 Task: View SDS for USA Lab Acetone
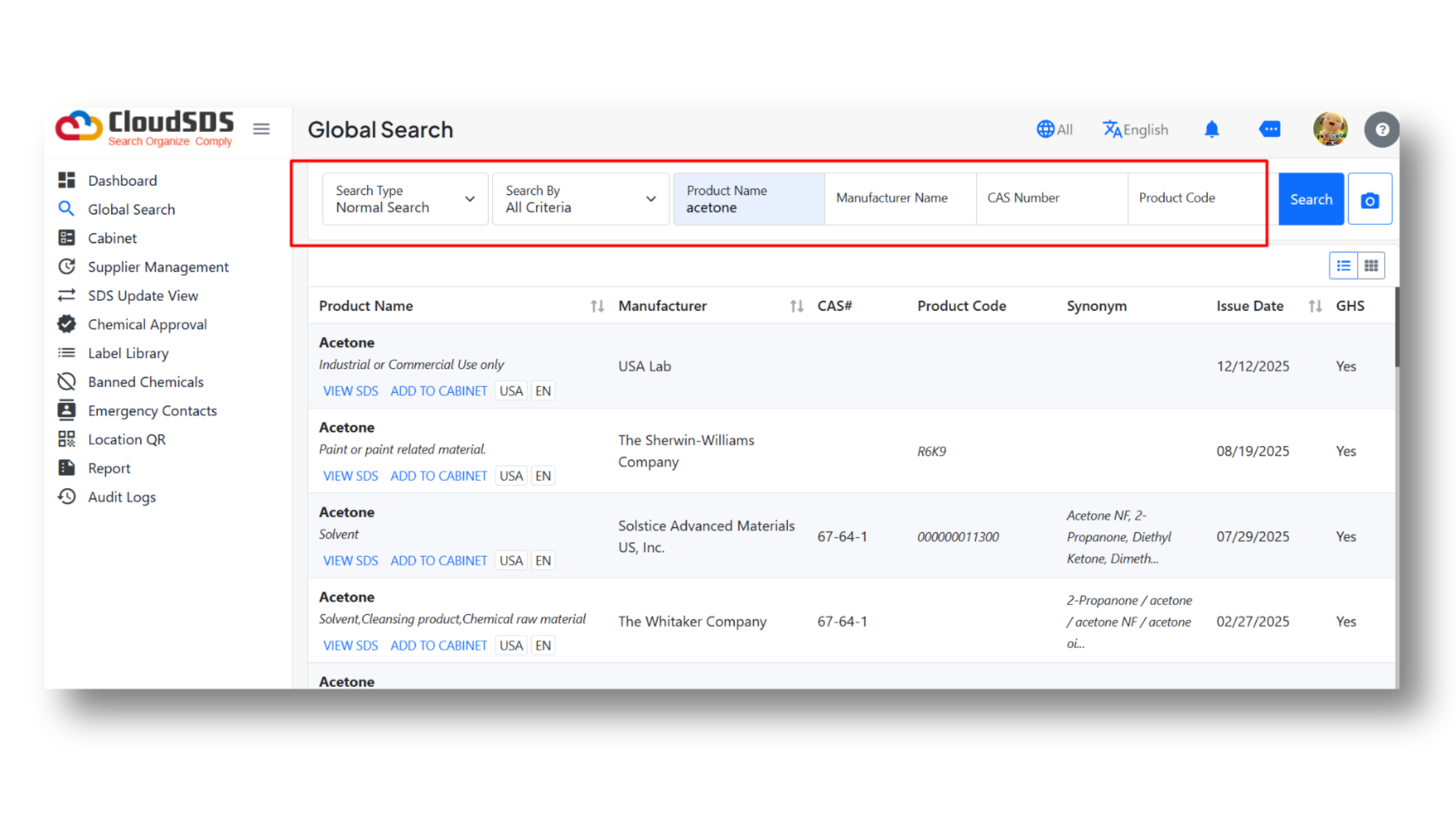coord(350,391)
